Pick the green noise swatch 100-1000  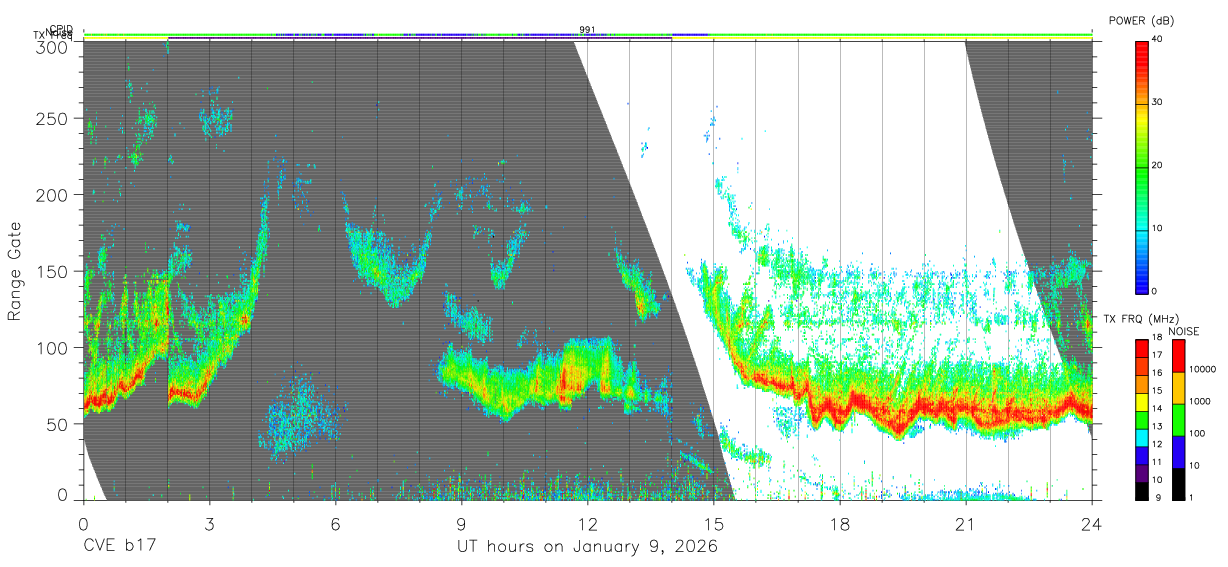(1179, 420)
